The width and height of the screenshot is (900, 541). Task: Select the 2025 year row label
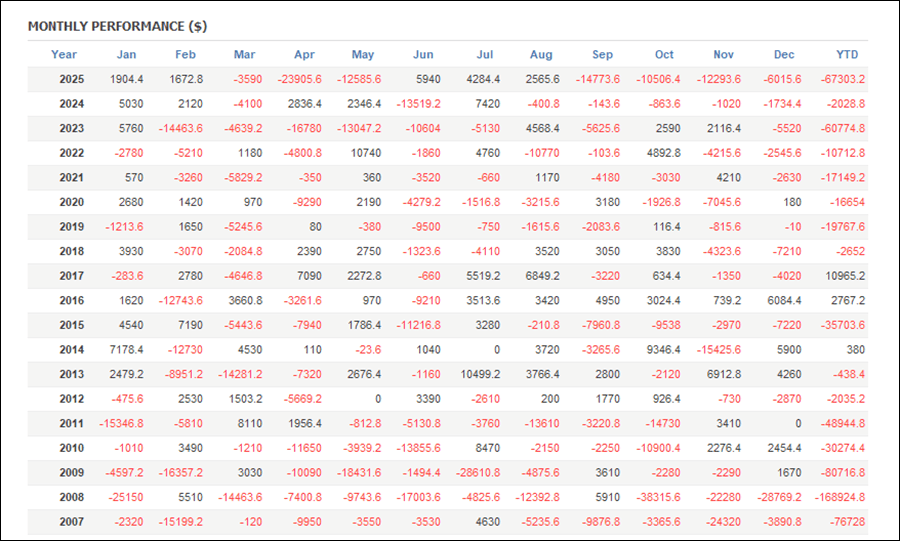(71, 80)
